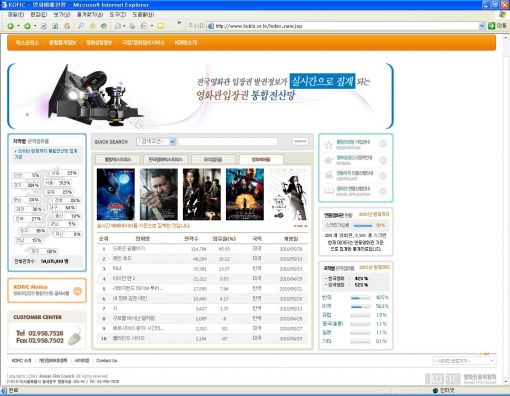Expand the Quick Search condition dropdown
Image resolution: width=510 pixels, height=396 pixels.
click(x=172, y=142)
